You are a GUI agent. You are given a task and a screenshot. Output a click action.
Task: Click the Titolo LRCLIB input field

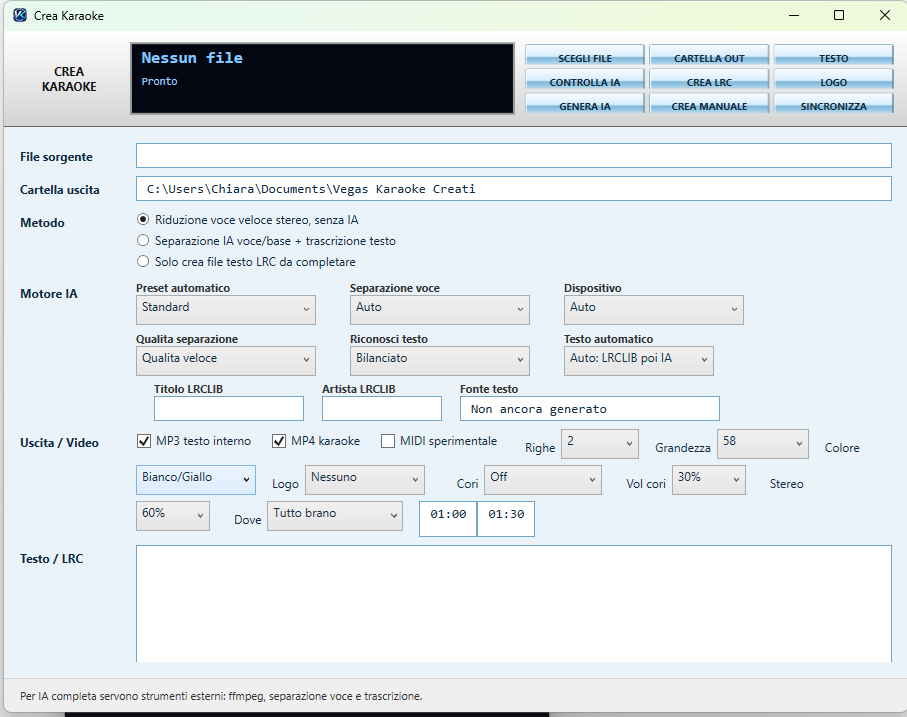coord(228,408)
